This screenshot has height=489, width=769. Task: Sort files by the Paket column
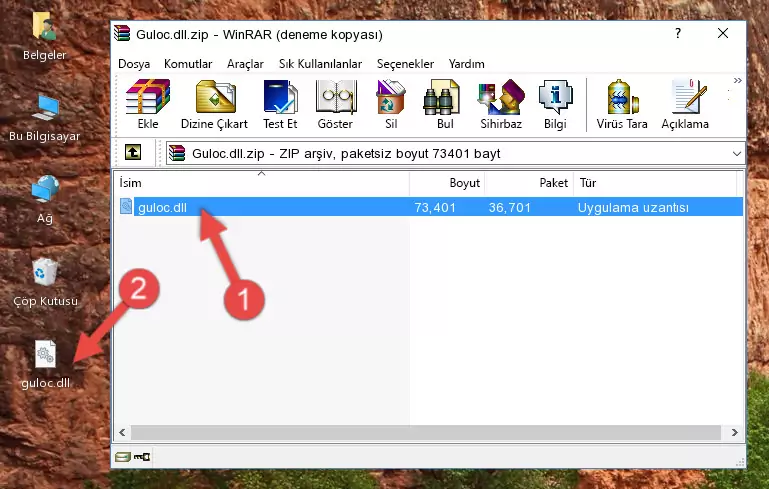tap(529, 183)
